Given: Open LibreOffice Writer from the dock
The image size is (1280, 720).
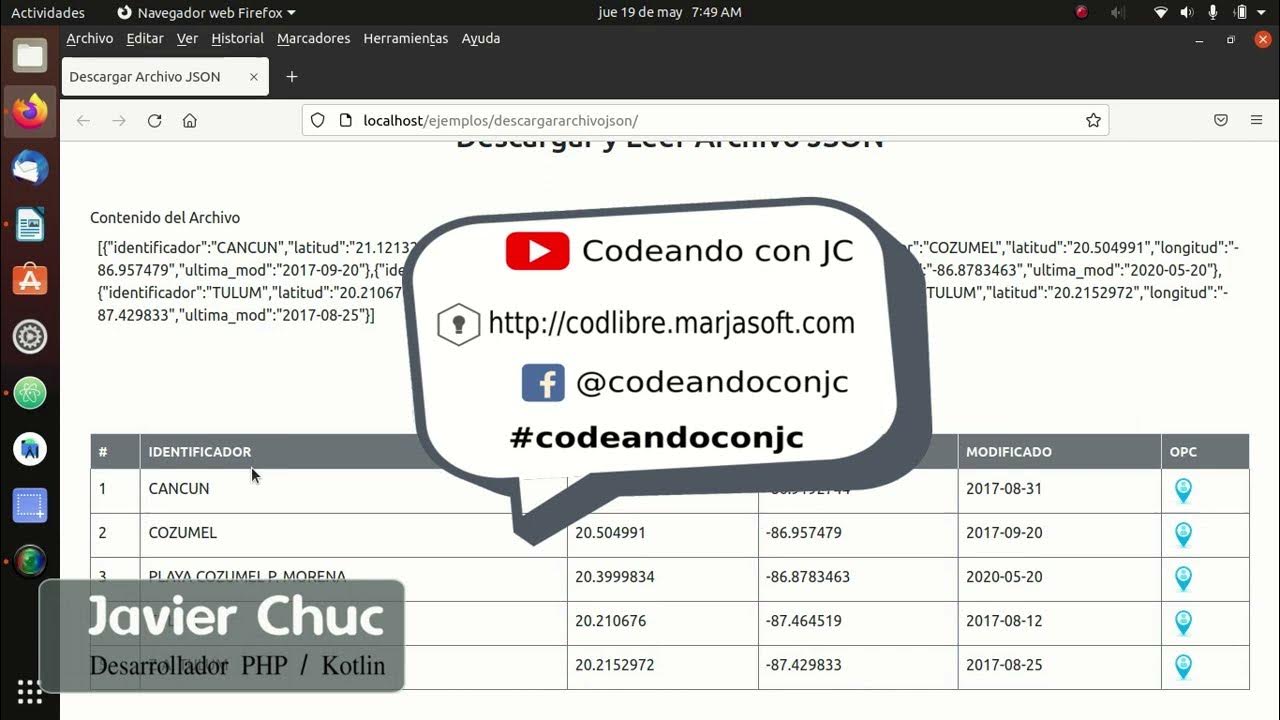Looking at the screenshot, I should tap(30, 225).
